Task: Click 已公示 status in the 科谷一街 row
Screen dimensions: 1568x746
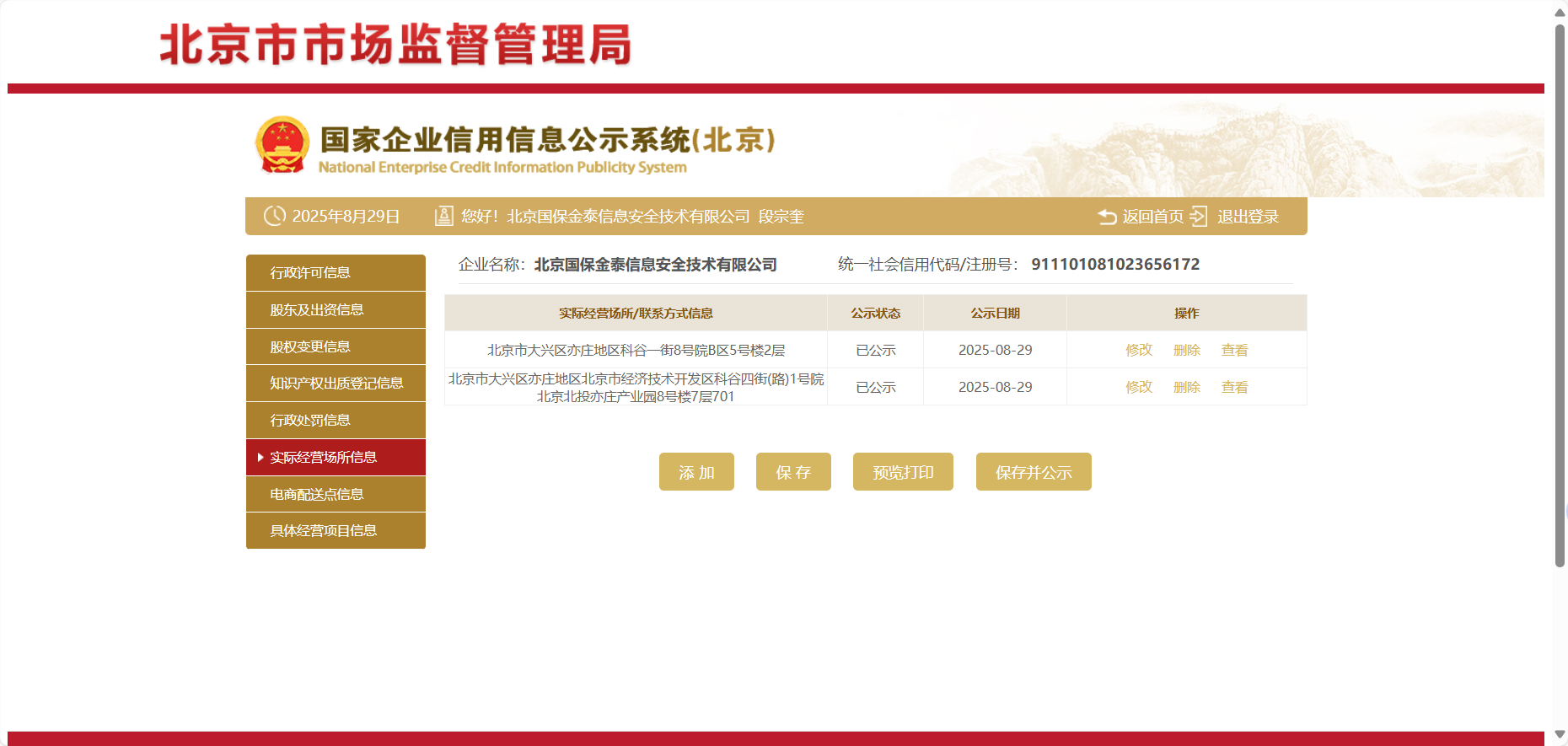Action: click(876, 350)
